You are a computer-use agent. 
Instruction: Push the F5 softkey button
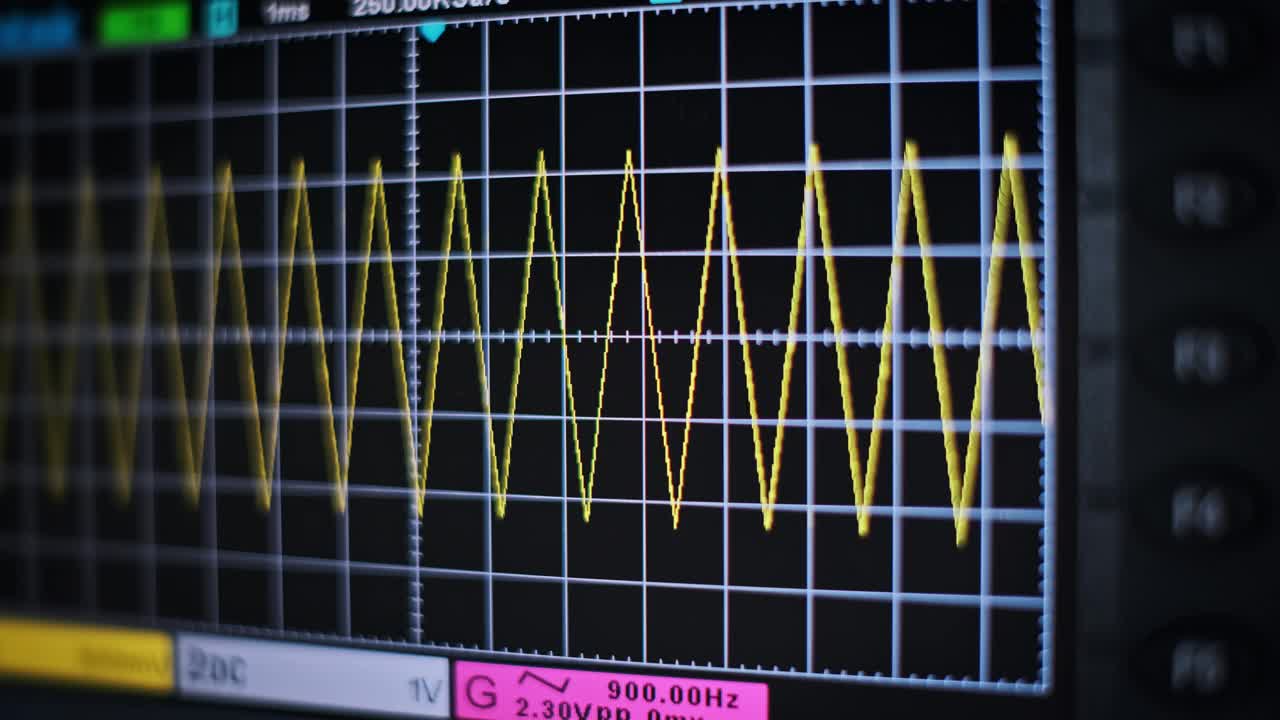[1201, 665]
